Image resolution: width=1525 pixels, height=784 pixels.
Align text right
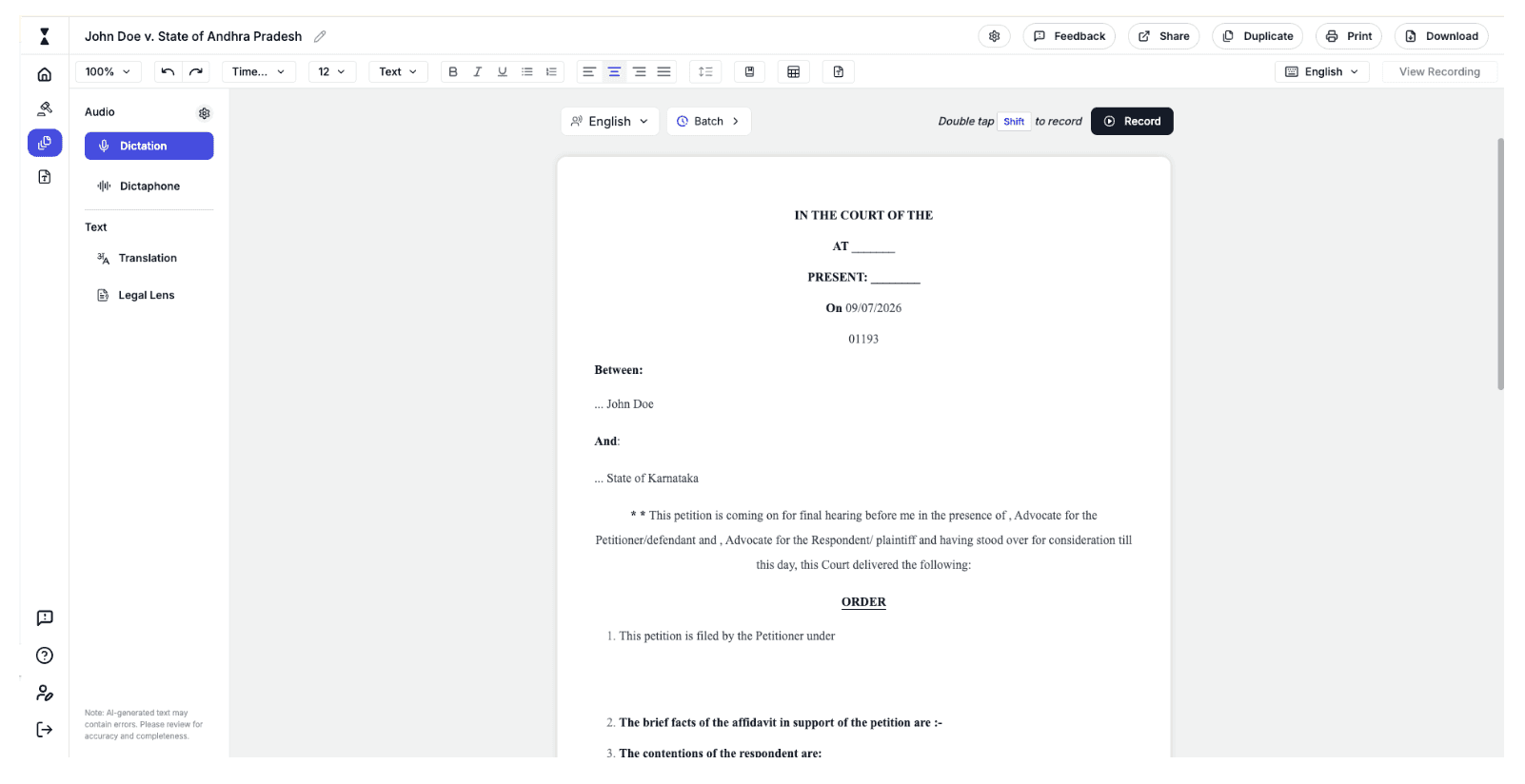640,71
